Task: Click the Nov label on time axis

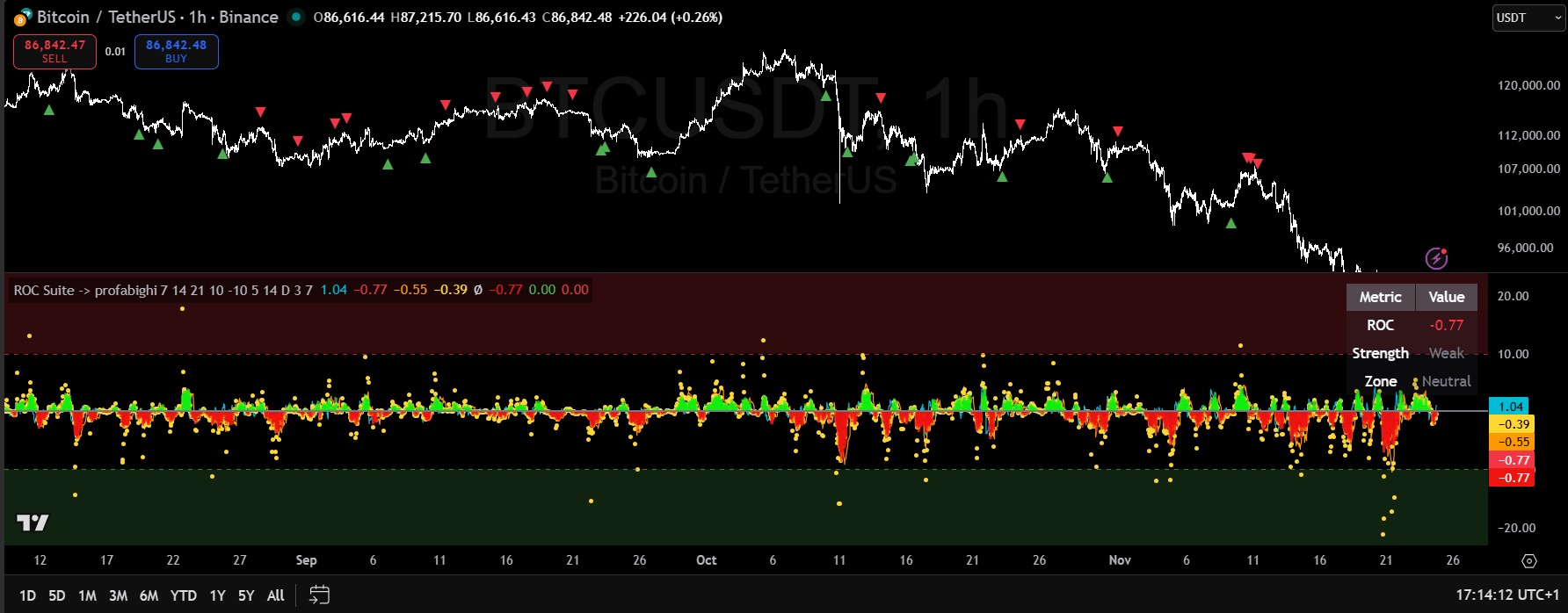Action: (x=1120, y=560)
